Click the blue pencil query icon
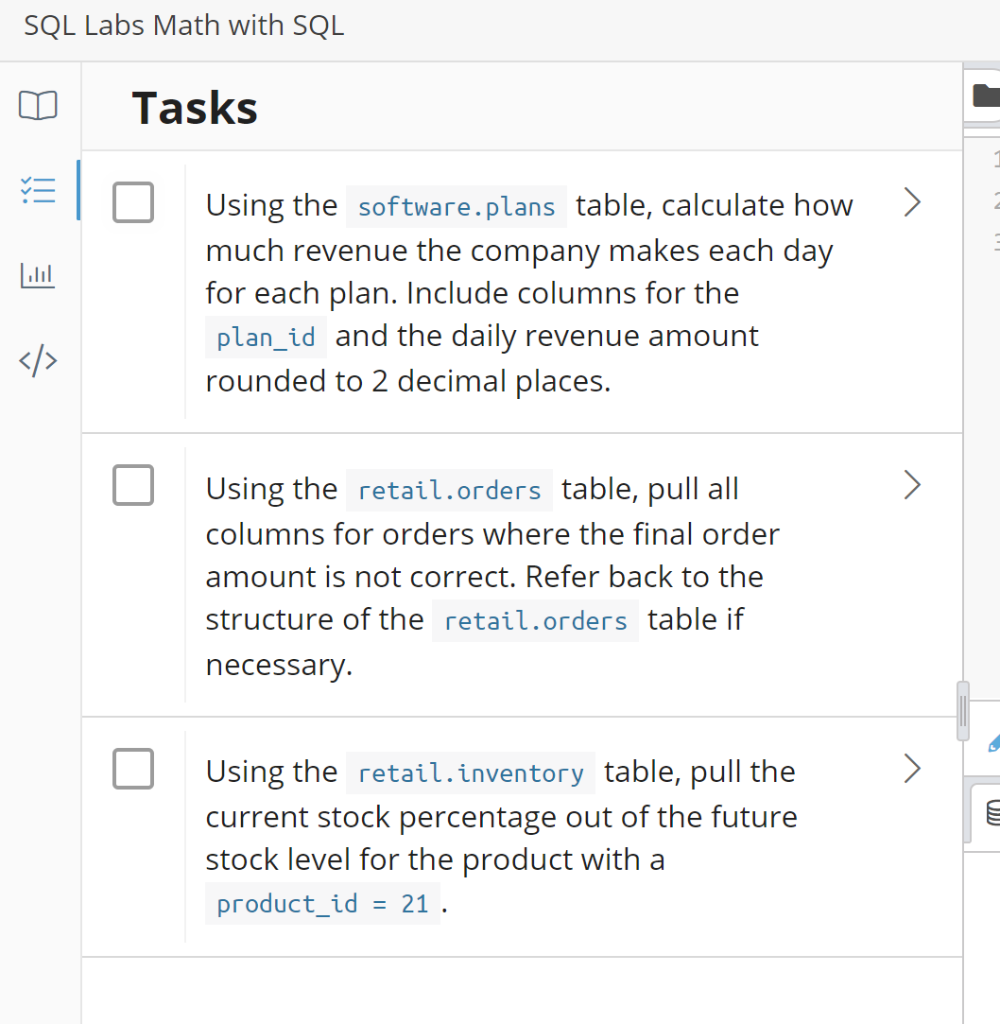 (993, 744)
